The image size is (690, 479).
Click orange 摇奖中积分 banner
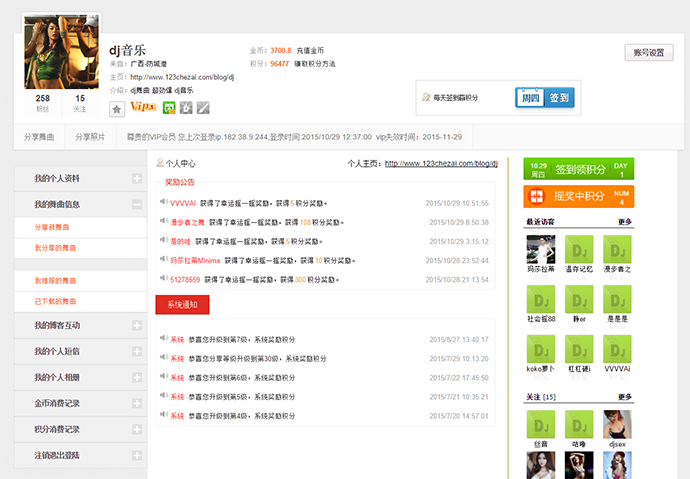tap(579, 196)
